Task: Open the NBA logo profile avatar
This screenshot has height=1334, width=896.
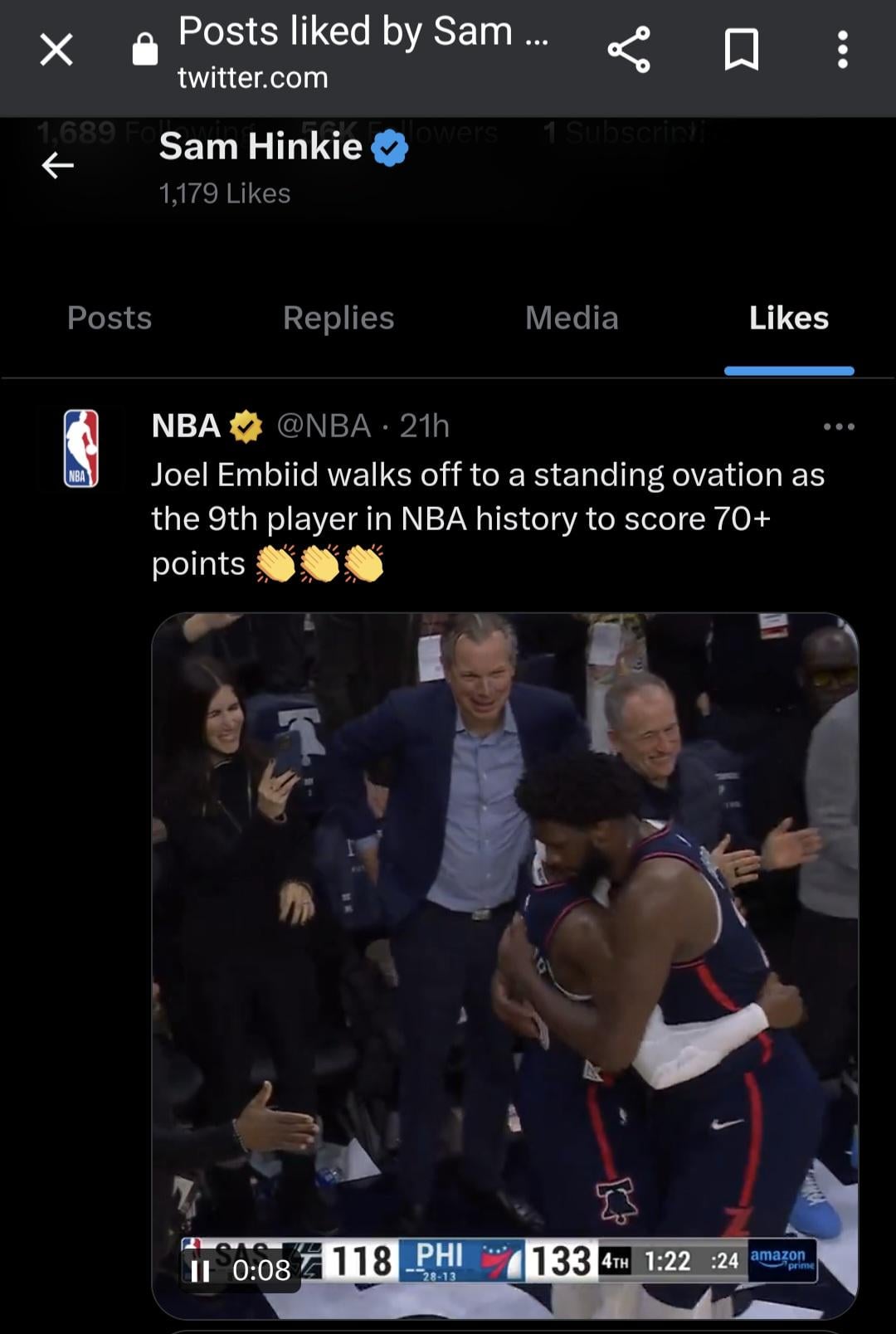Action: pos(81,448)
